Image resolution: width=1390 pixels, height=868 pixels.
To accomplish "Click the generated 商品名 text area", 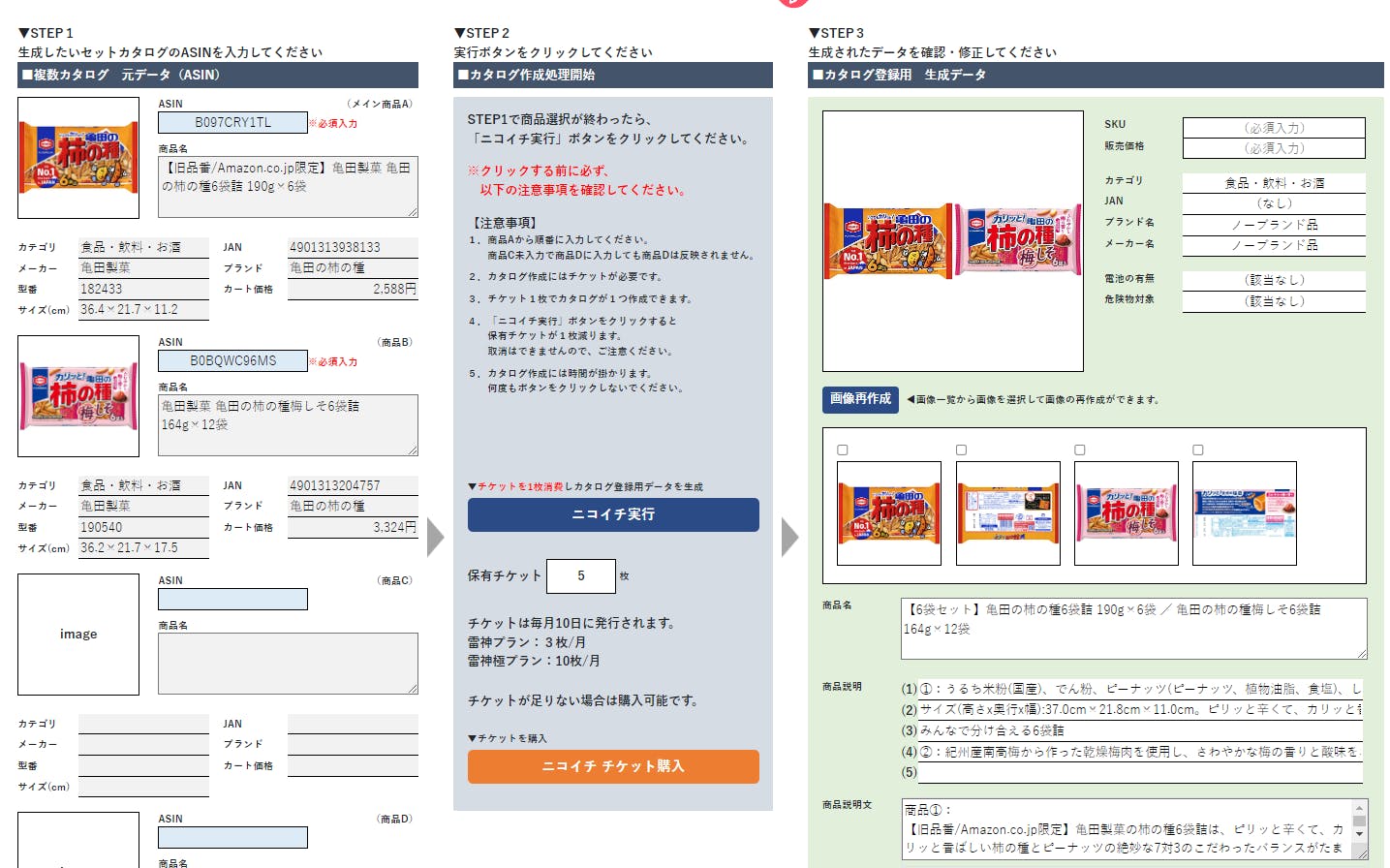I will pyautogui.click(x=1133, y=628).
